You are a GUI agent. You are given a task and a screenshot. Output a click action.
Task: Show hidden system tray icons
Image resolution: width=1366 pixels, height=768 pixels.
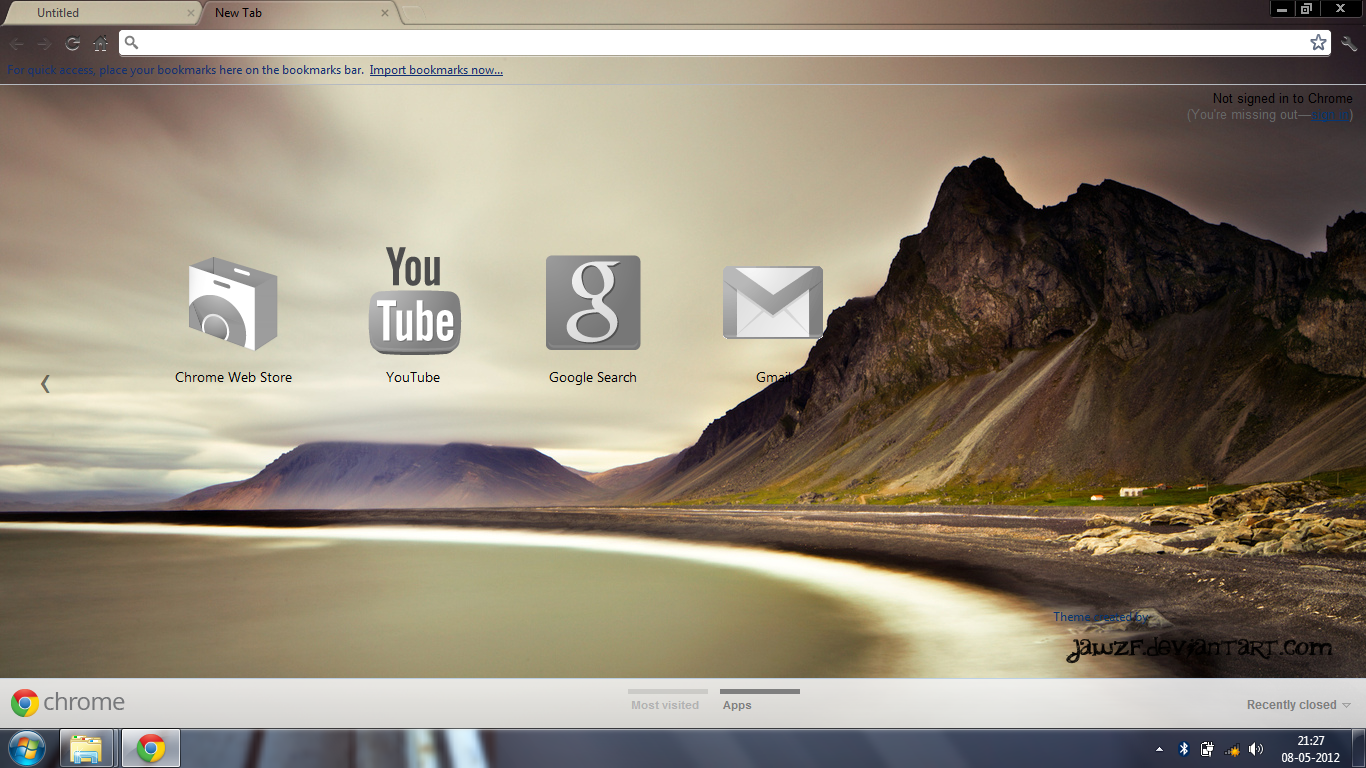[x=1159, y=749]
